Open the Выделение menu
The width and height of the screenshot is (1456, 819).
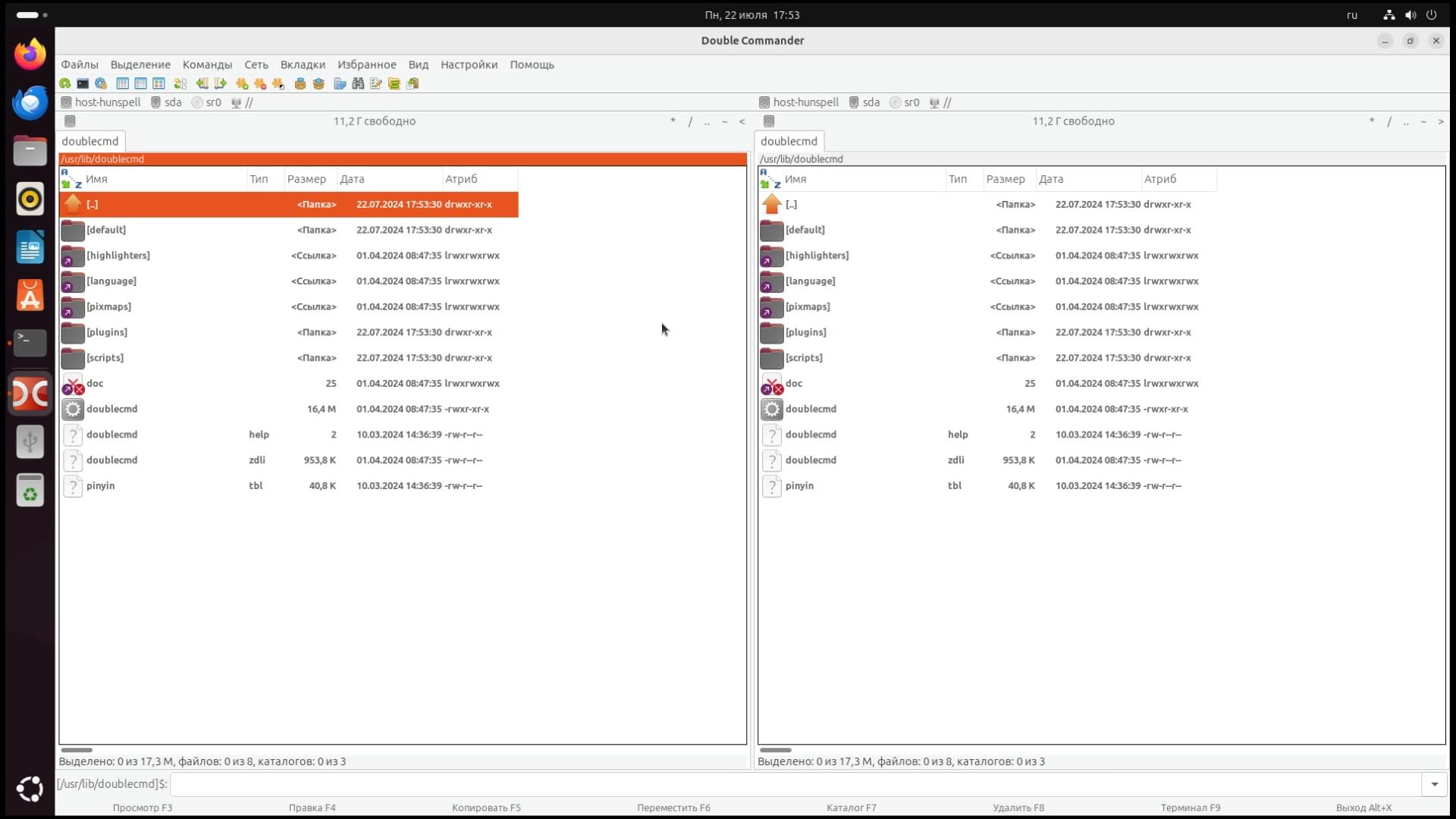(x=140, y=64)
